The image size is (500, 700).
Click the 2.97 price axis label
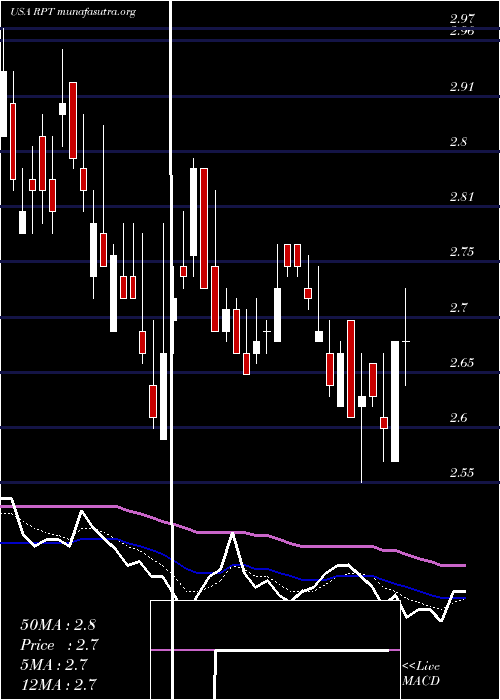462,20
